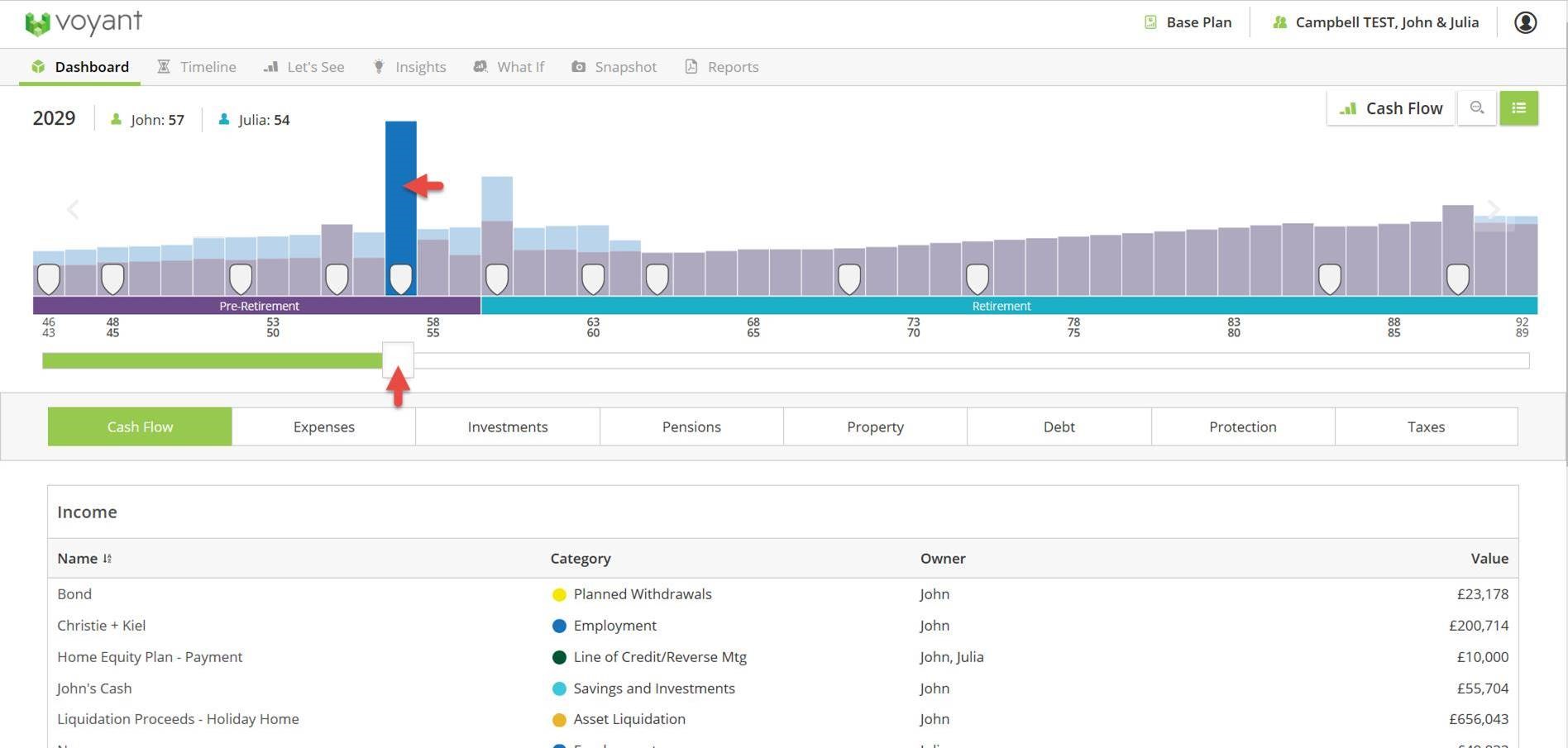Open the Campbell TEST client selector
Screen dimensions: 1568x748
click(1375, 22)
